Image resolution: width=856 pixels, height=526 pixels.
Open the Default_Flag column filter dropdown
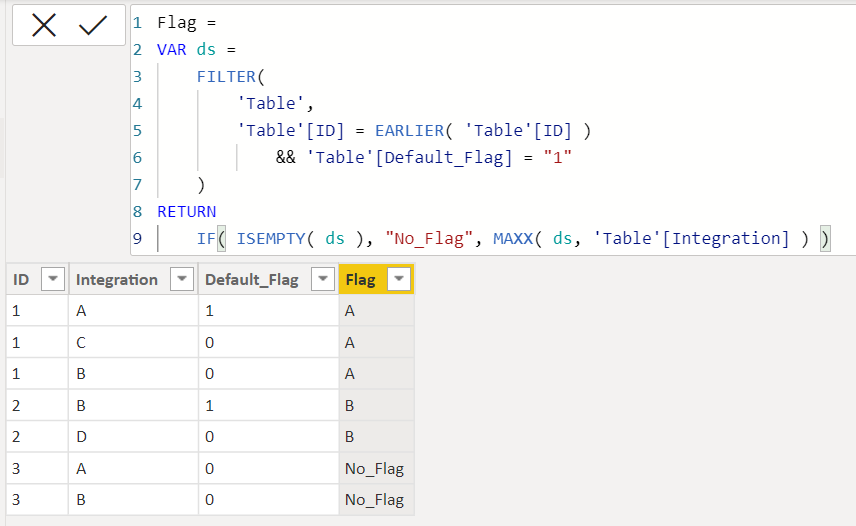tap(323, 279)
